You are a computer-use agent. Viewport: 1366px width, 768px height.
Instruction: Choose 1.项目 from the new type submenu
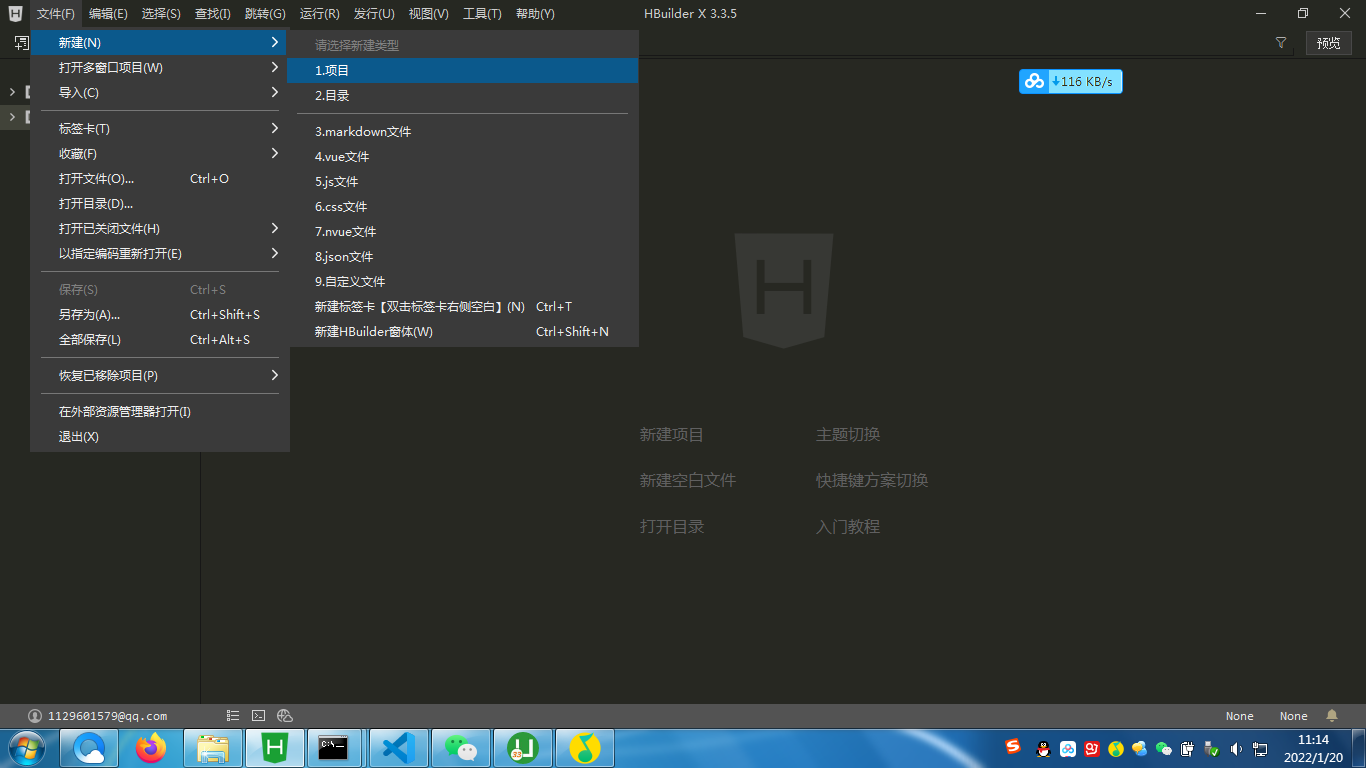(x=463, y=70)
